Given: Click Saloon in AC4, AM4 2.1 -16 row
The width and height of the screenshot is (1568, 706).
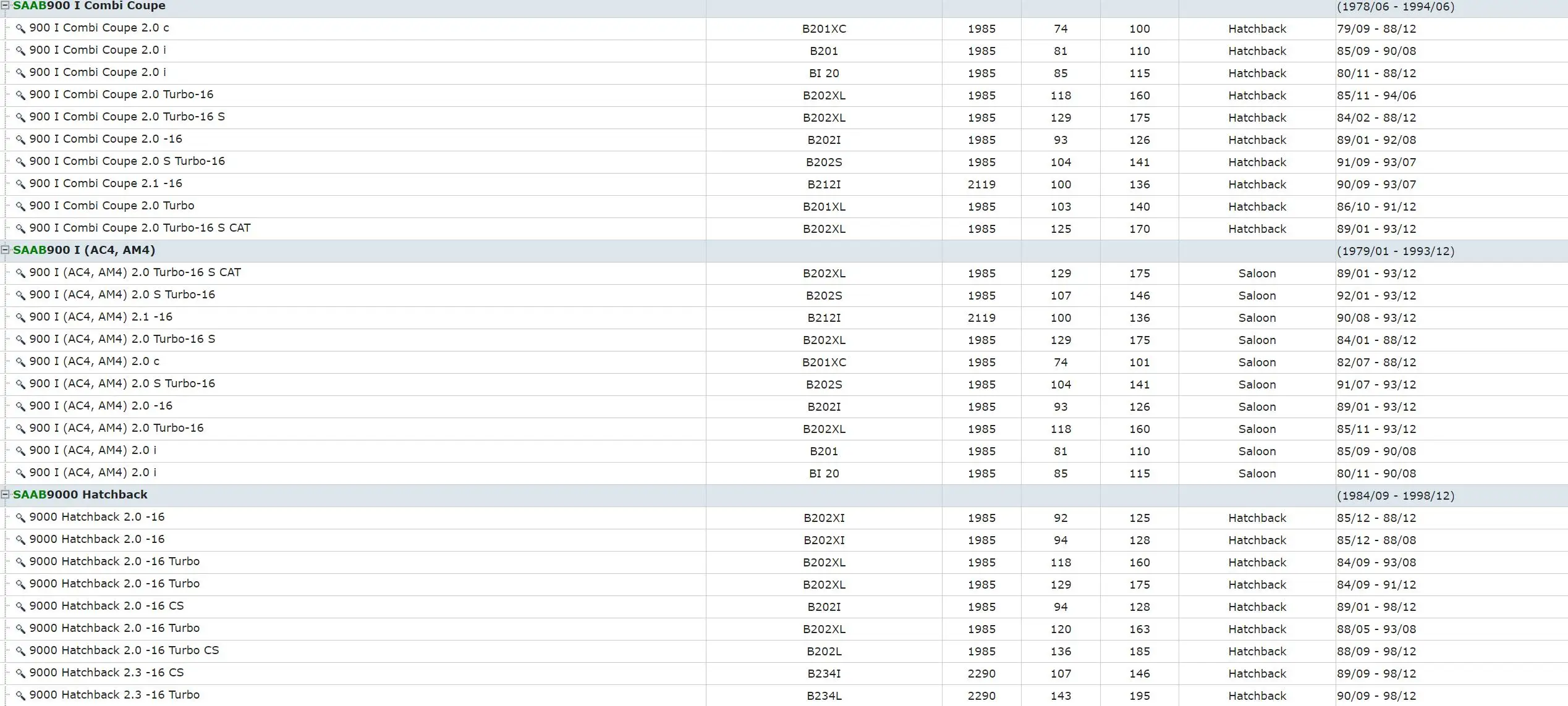Looking at the screenshot, I should [x=1257, y=318].
